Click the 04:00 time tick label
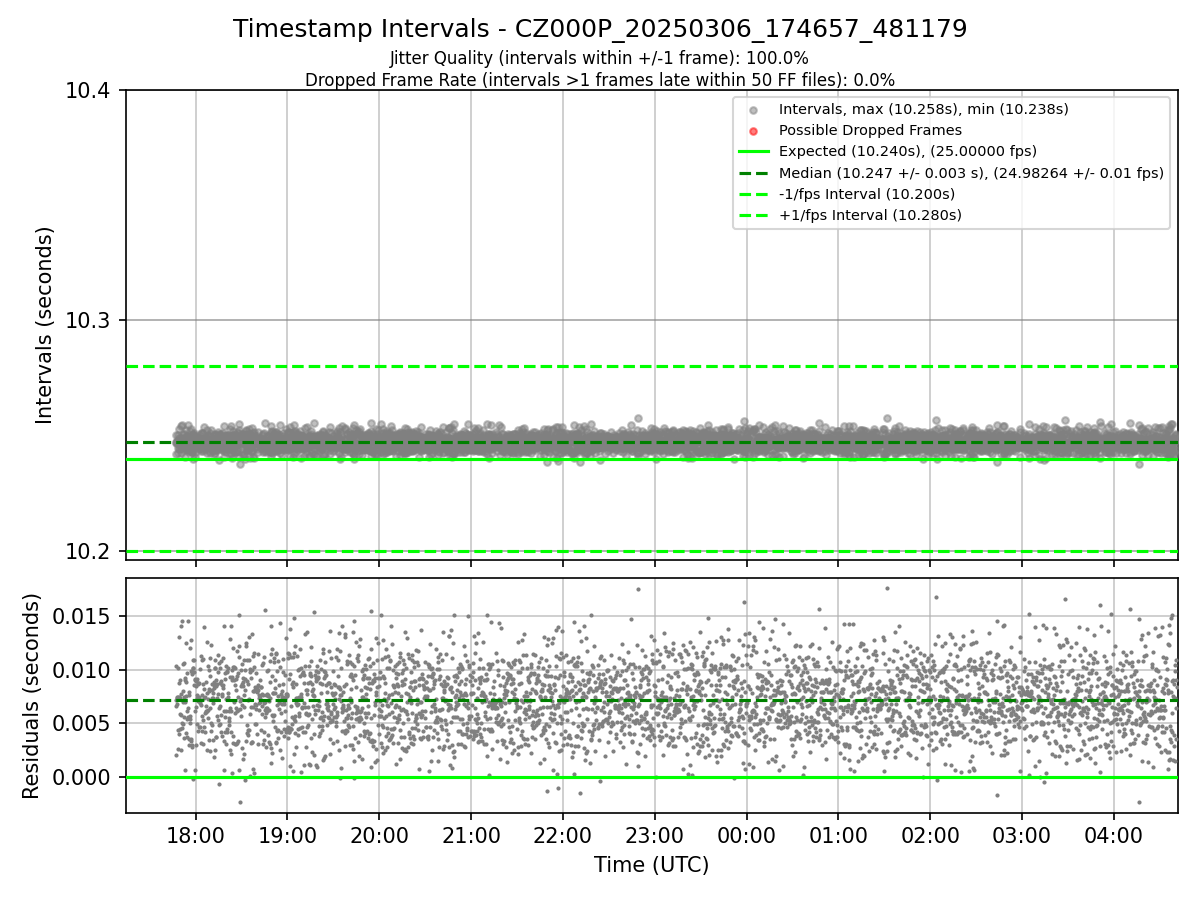 (1113, 834)
